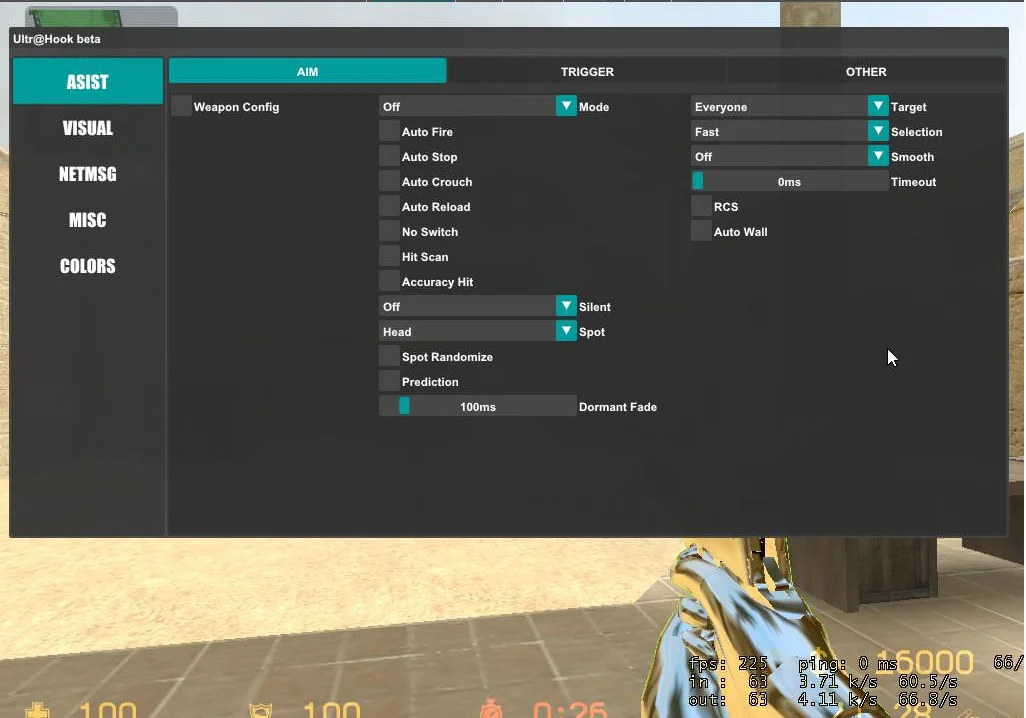Open the Mode dropdown
1026x718 pixels.
pos(566,107)
